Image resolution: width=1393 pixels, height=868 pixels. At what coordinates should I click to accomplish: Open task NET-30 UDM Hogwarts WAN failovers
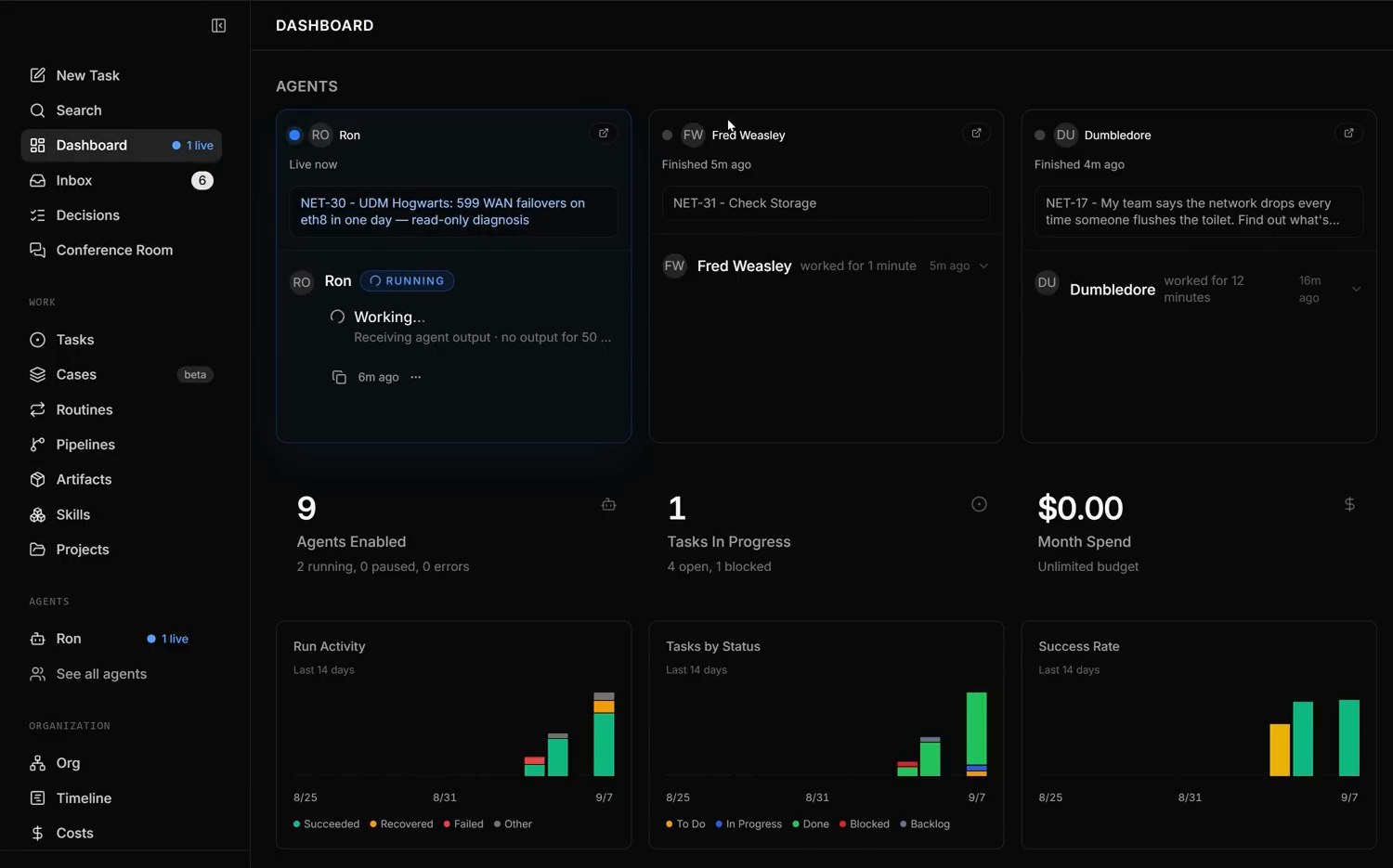pos(453,212)
